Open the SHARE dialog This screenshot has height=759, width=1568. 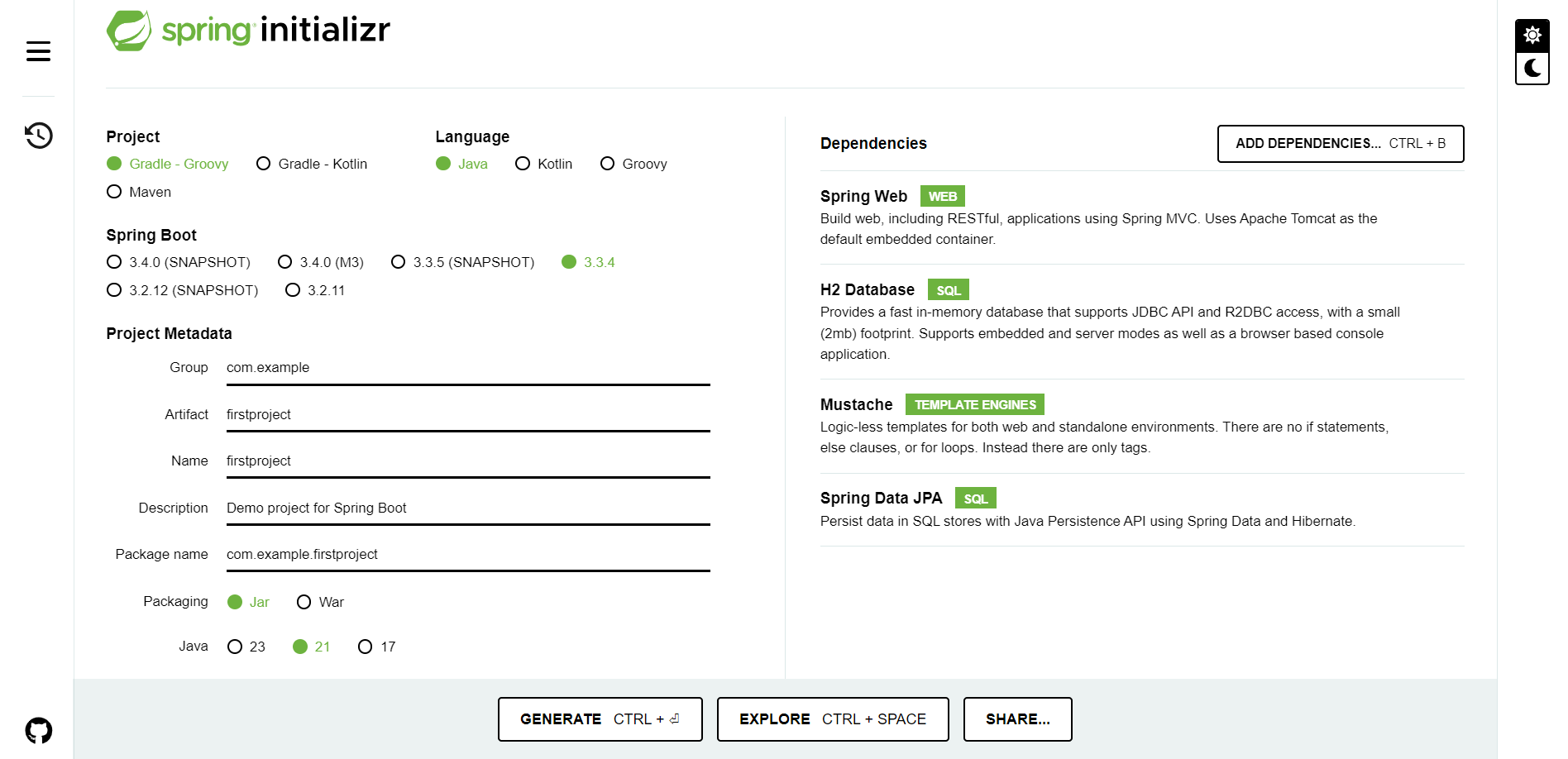click(1017, 718)
